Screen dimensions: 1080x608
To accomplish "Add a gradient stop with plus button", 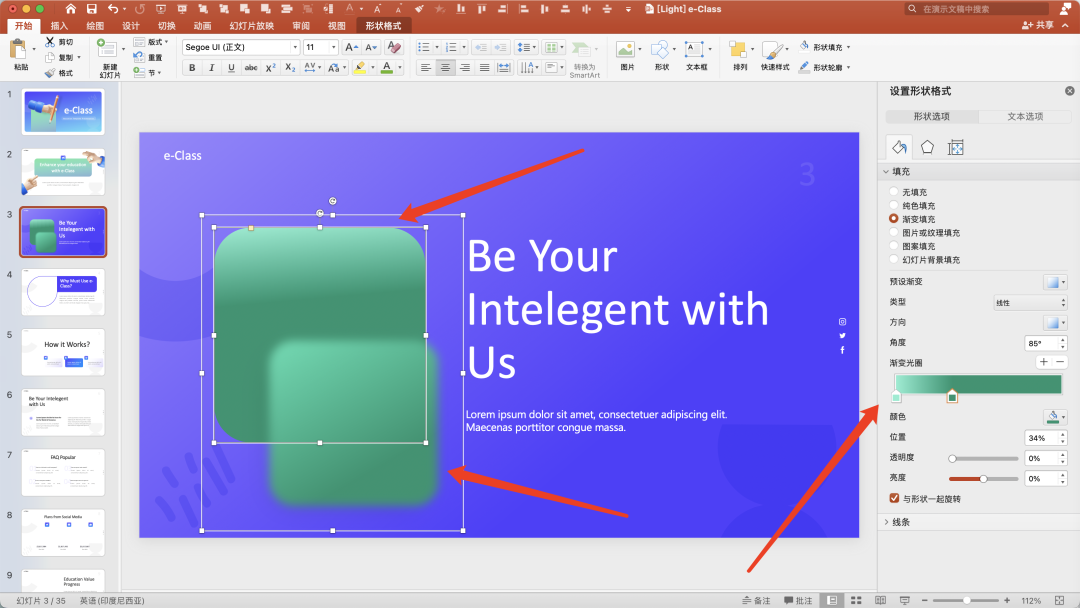I will pos(1044,362).
